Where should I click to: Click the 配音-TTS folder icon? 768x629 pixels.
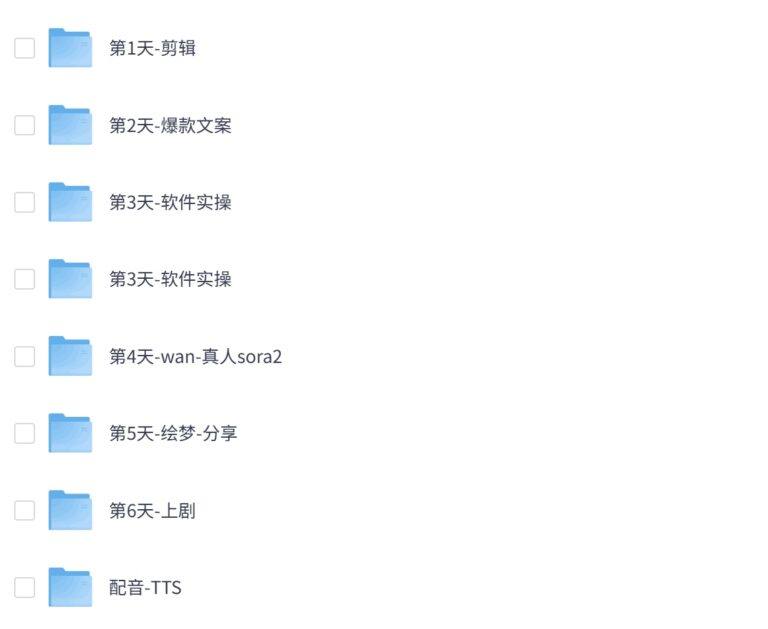[69, 587]
